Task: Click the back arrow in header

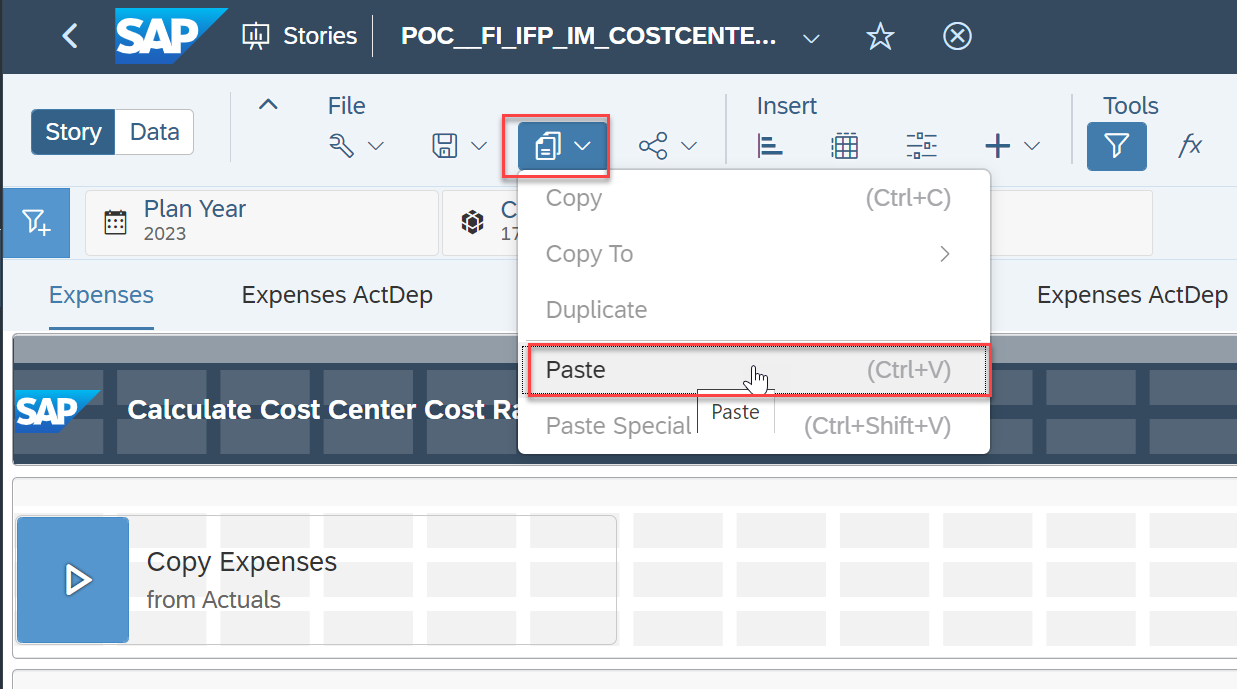Action: pos(69,36)
